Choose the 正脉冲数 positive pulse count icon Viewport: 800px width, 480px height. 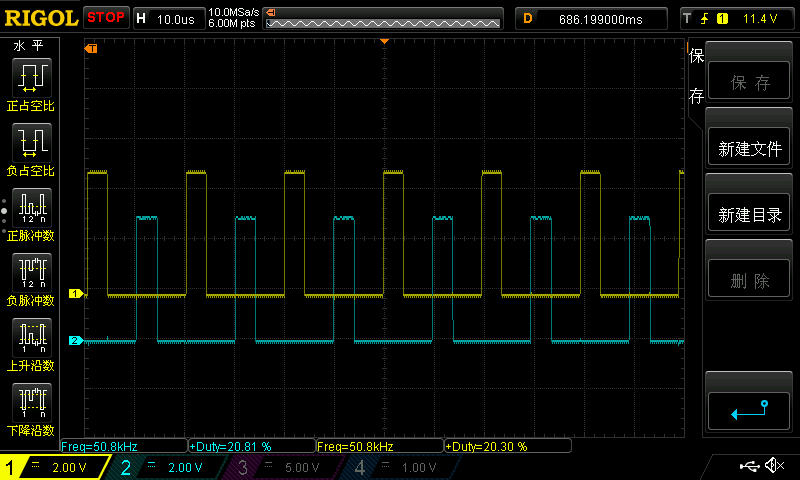point(30,207)
